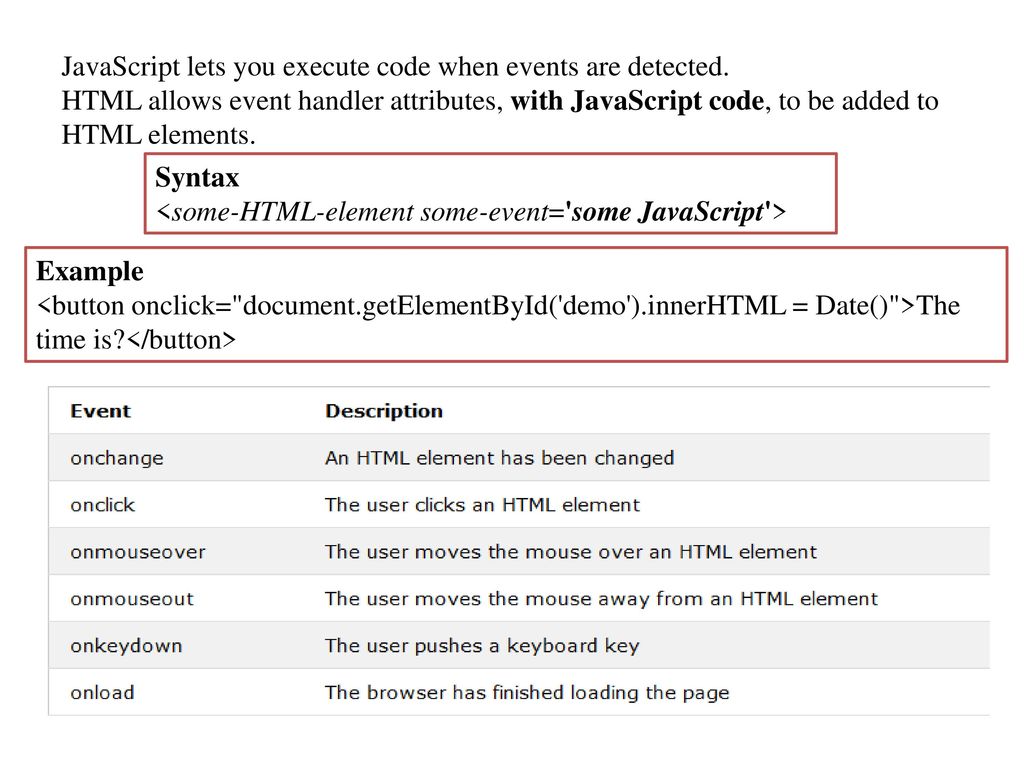Screen dimensions: 1024x768
Task: Click 'The browser has finished loading the page'
Action: (x=527, y=693)
